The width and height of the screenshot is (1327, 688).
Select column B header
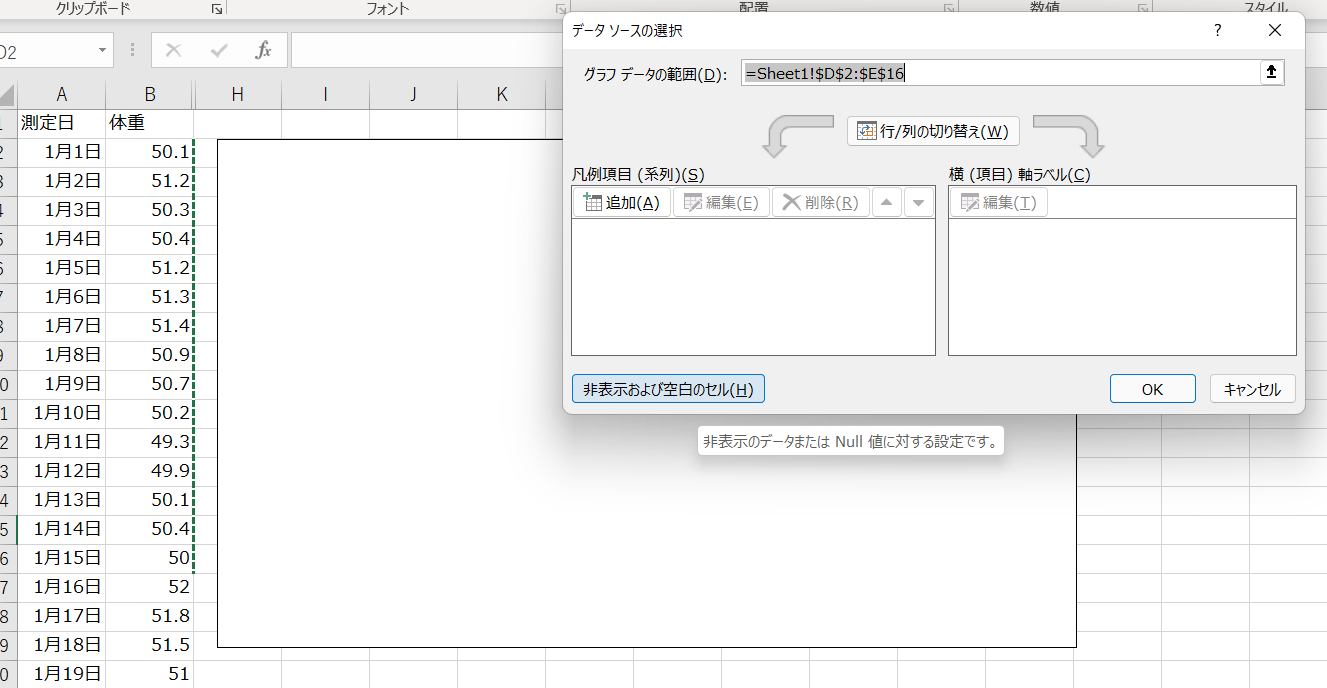[149, 95]
